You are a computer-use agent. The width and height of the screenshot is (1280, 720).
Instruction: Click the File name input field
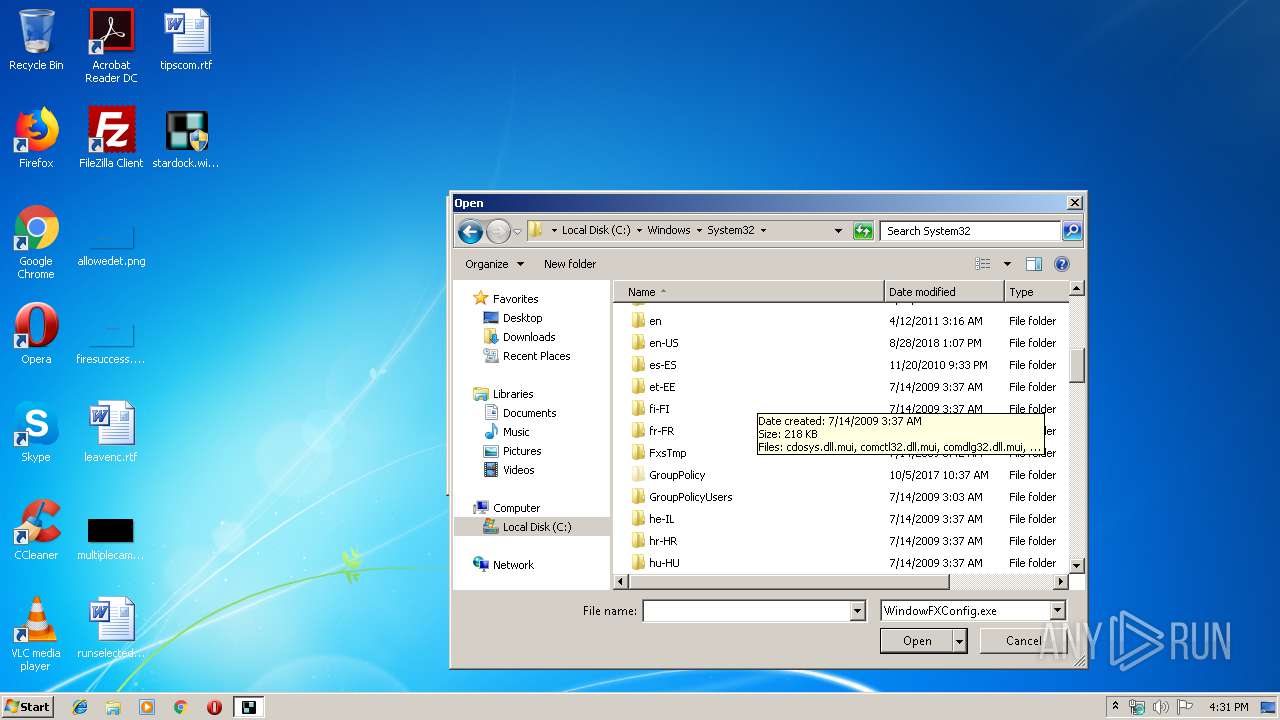coord(746,611)
